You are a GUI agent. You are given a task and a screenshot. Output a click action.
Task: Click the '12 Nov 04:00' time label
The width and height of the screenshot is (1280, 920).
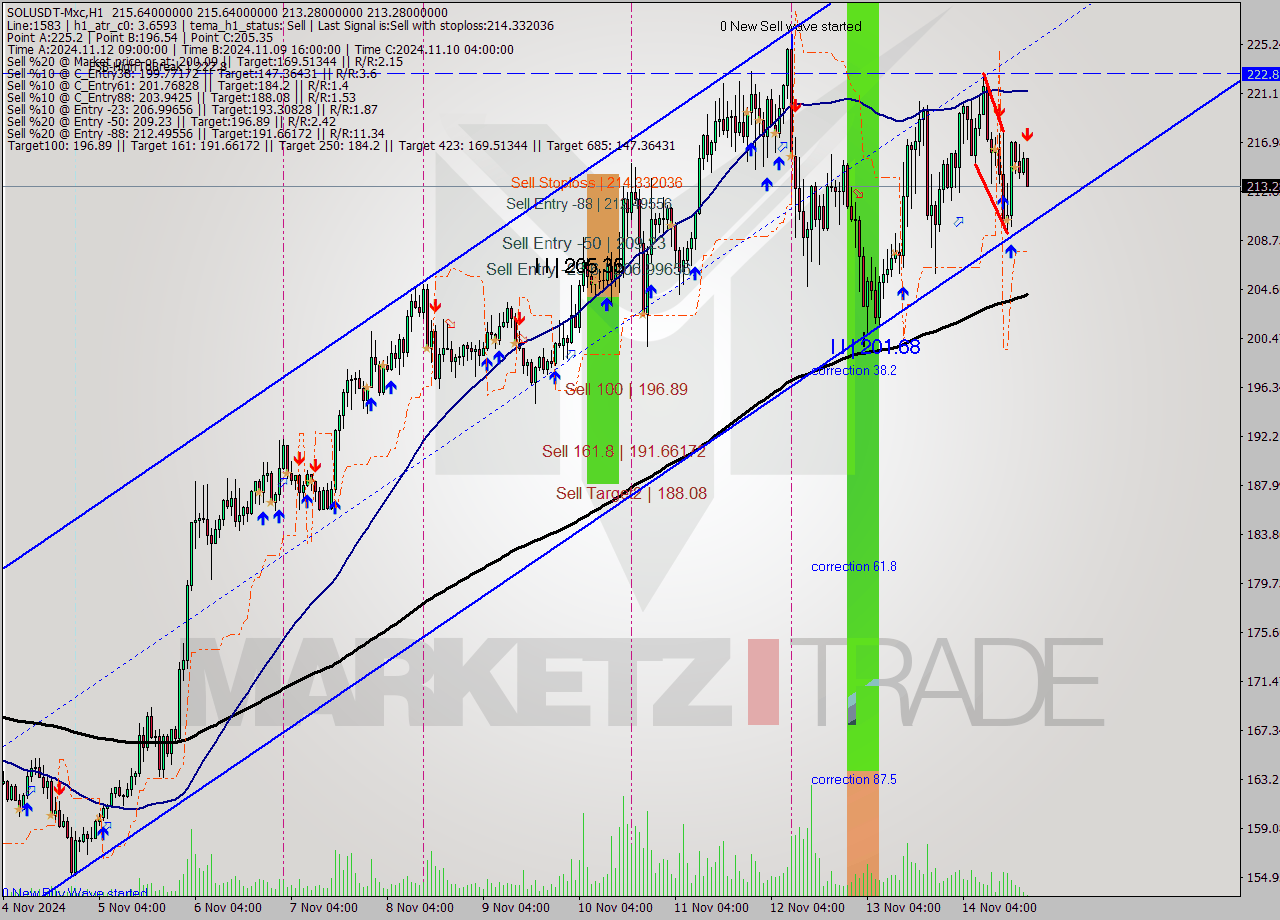[x=806, y=908]
